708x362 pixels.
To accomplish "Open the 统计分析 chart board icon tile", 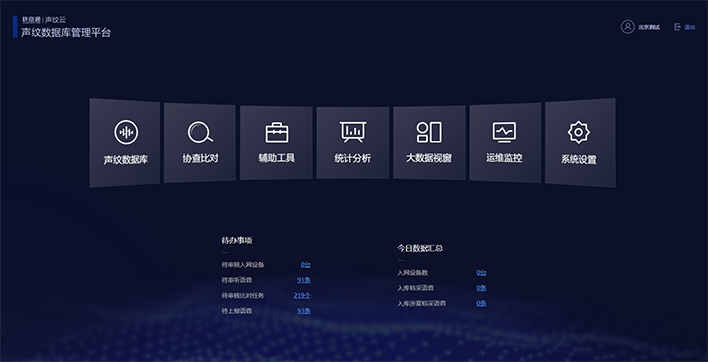I will coord(353,143).
